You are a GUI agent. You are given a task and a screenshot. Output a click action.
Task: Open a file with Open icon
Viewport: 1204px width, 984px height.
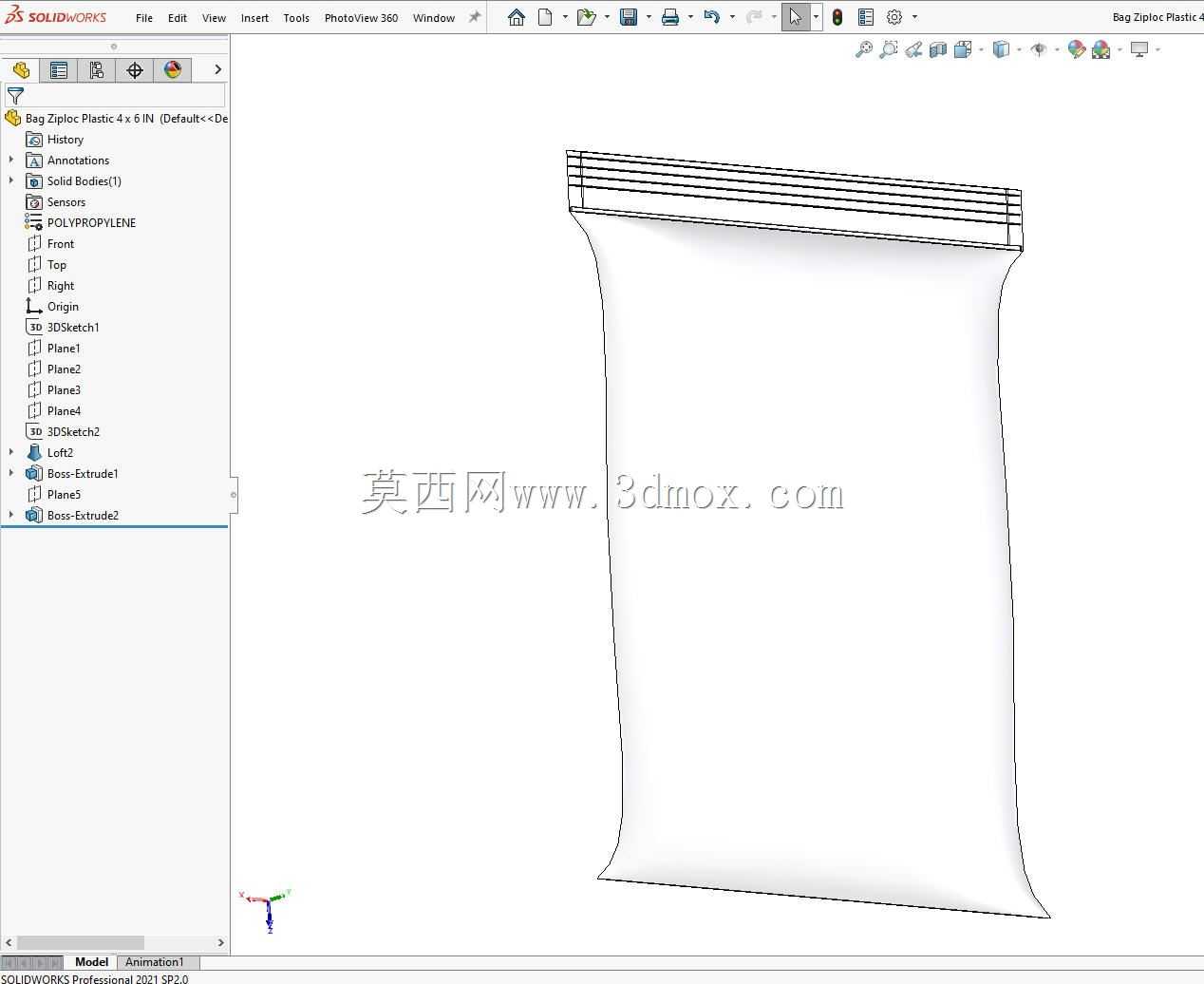click(x=587, y=17)
